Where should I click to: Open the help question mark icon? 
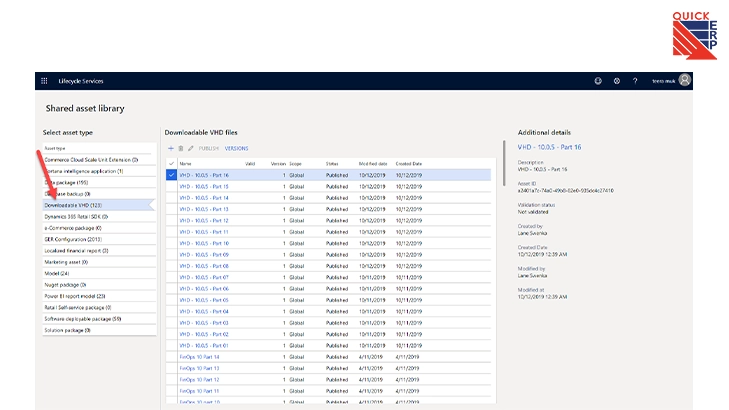click(635, 81)
